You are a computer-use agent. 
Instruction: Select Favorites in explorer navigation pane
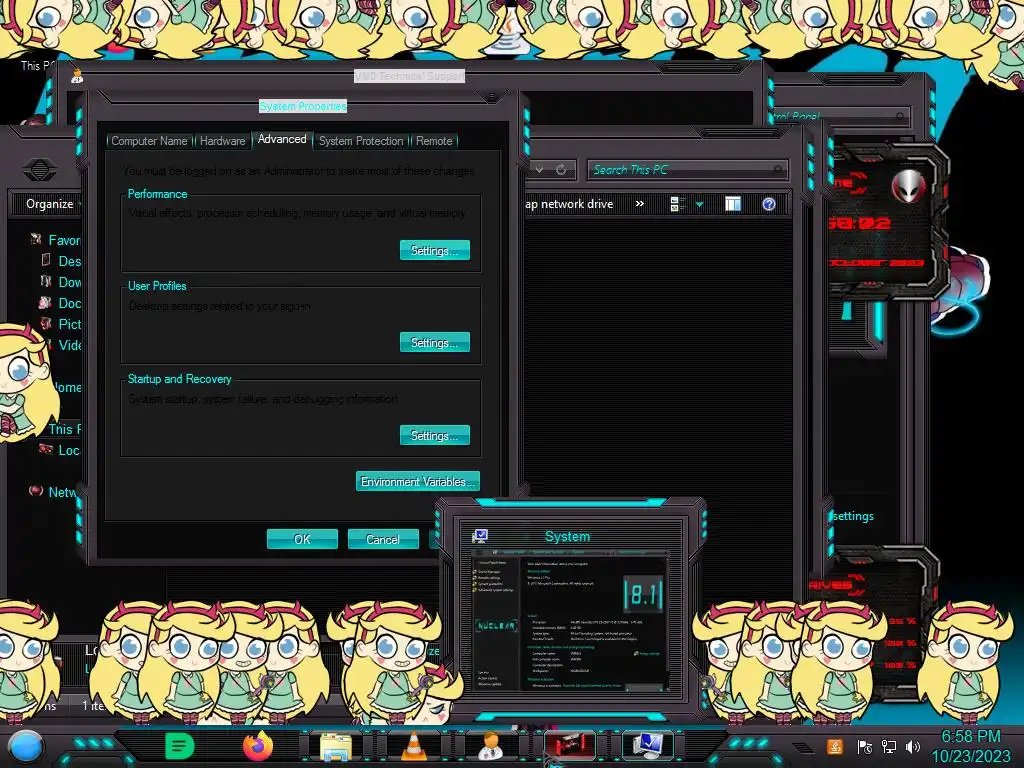(x=55, y=240)
